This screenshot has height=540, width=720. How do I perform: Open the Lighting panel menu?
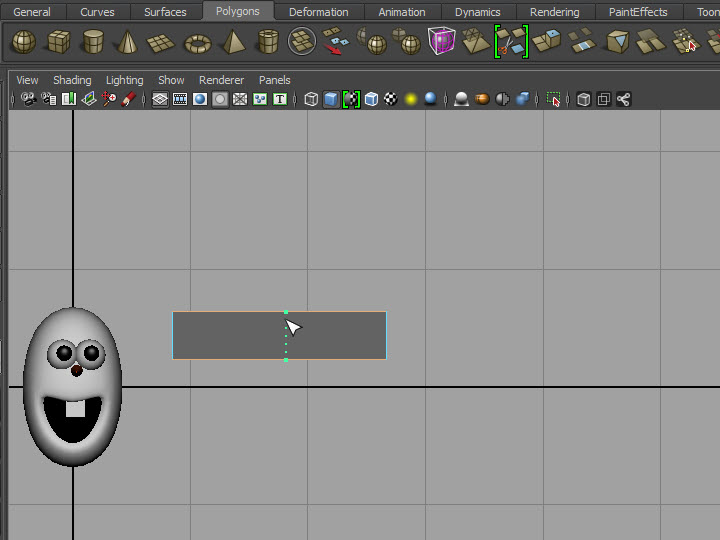[124, 80]
